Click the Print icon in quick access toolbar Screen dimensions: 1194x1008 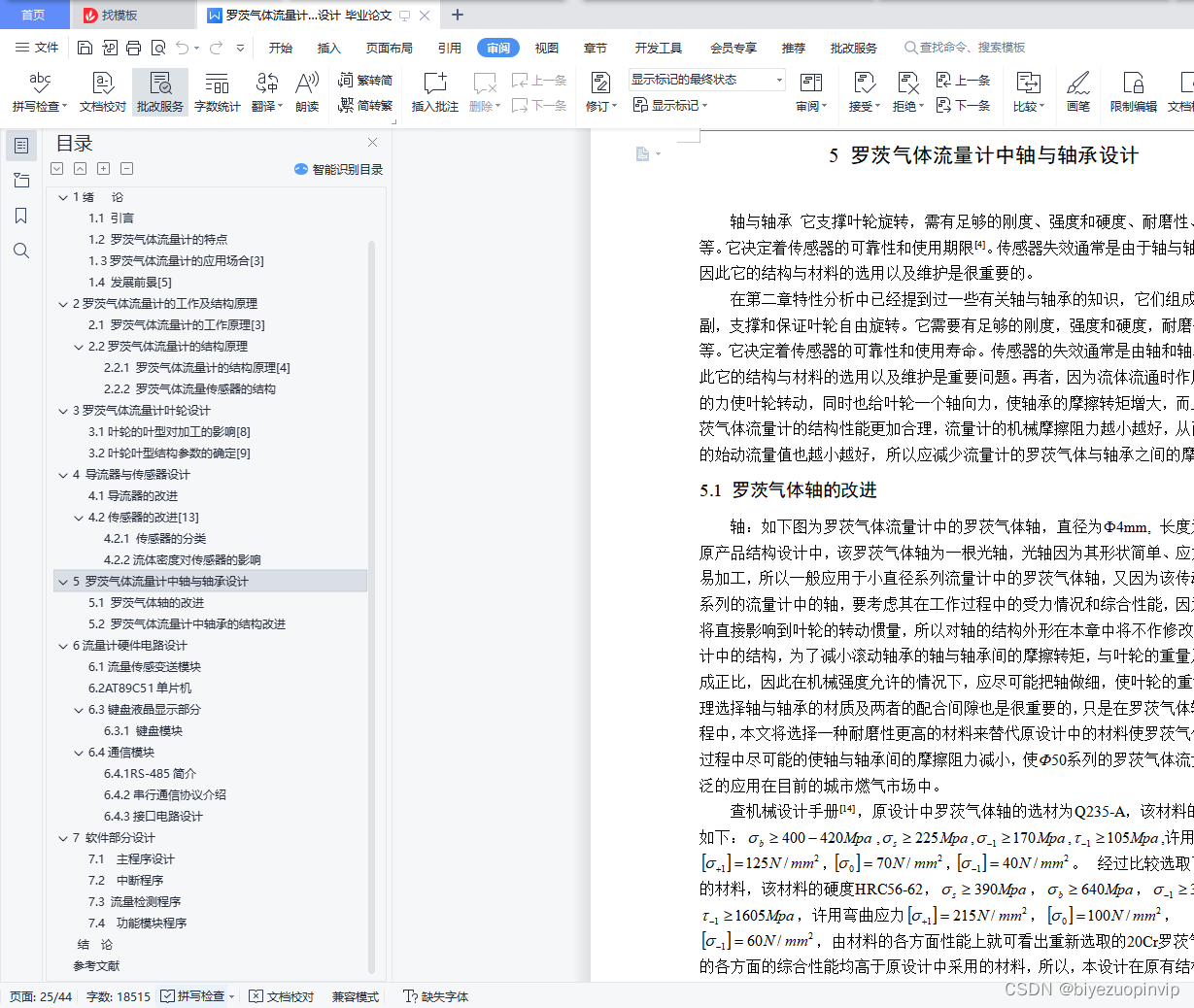point(133,47)
